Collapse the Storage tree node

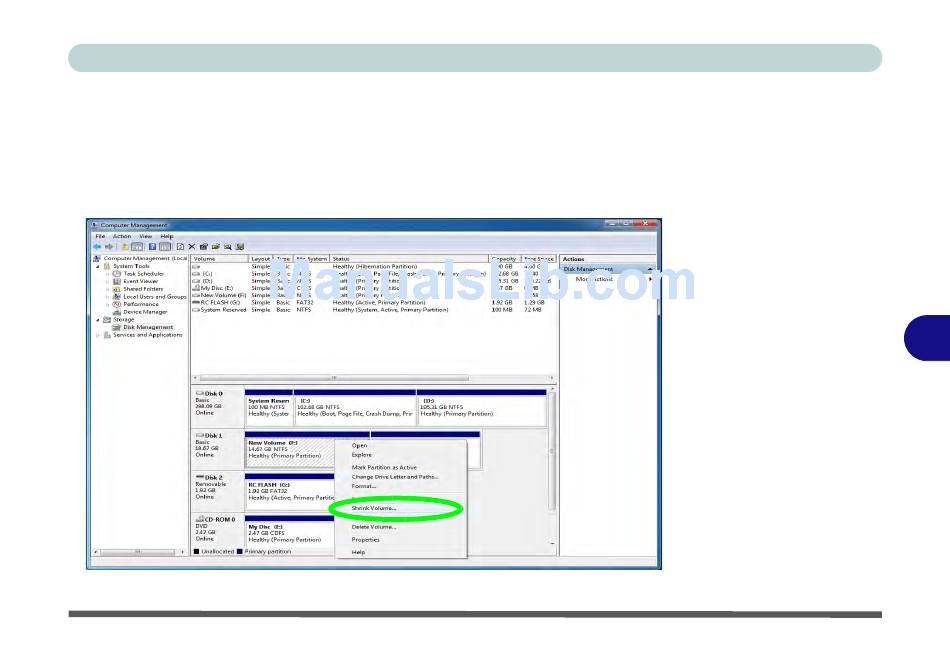pyautogui.click(x=98, y=320)
